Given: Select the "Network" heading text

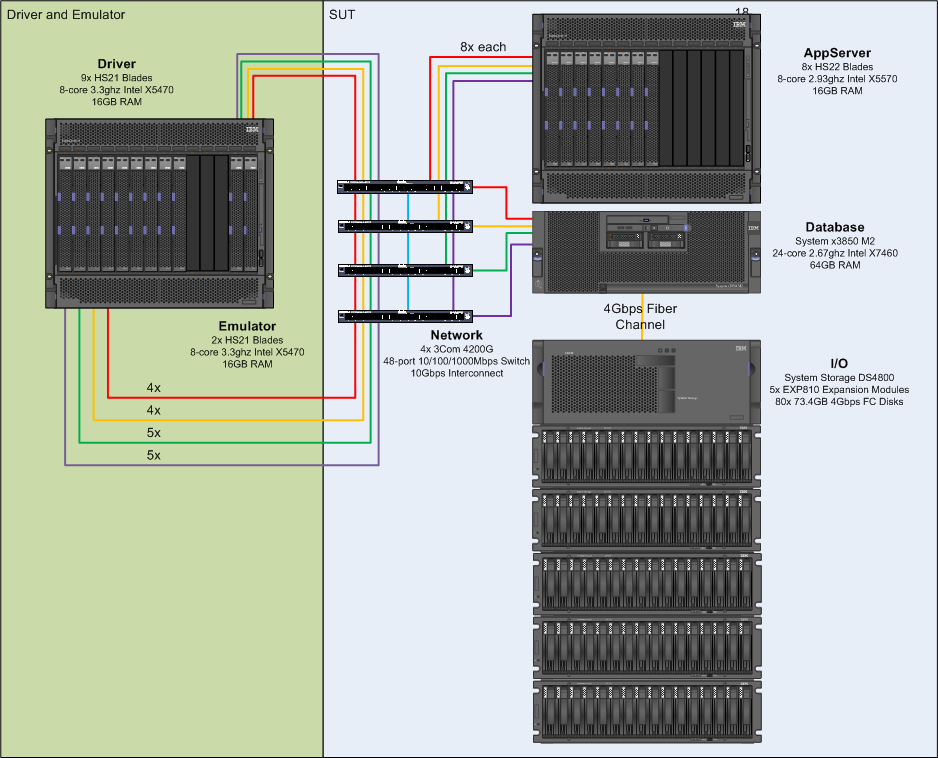Looking at the screenshot, I should pyautogui.click(x=456, y=335).
